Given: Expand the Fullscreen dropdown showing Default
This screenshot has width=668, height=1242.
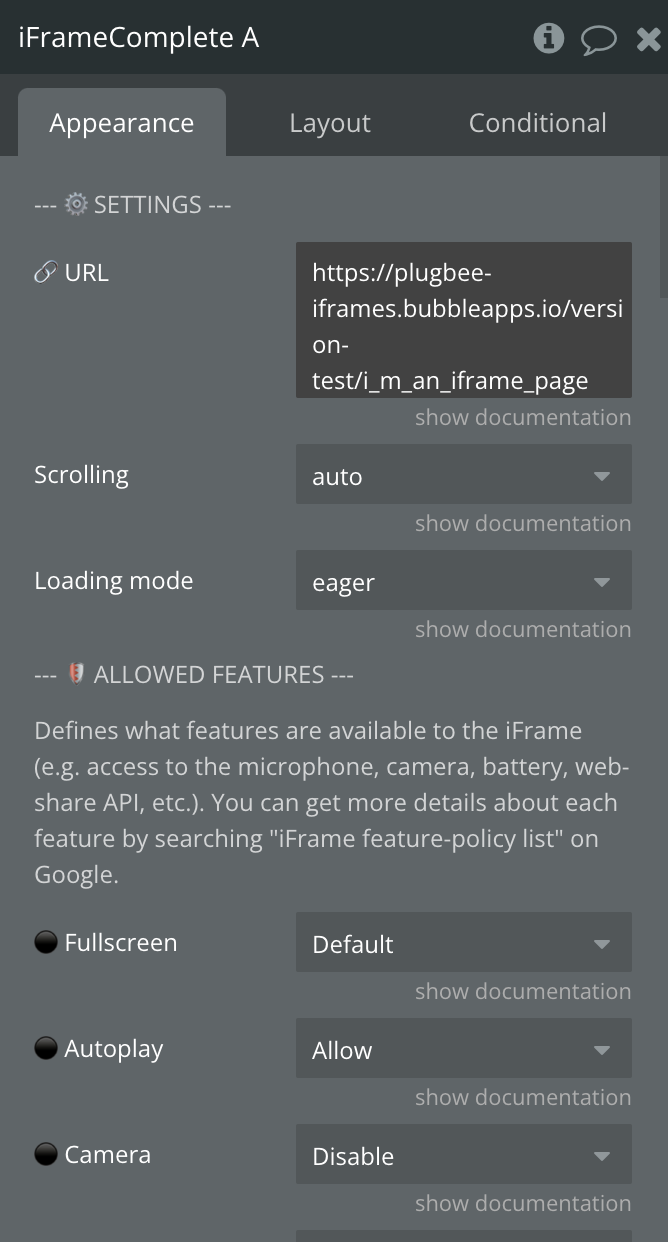Looking at the screenshot, I should point(464,943).
